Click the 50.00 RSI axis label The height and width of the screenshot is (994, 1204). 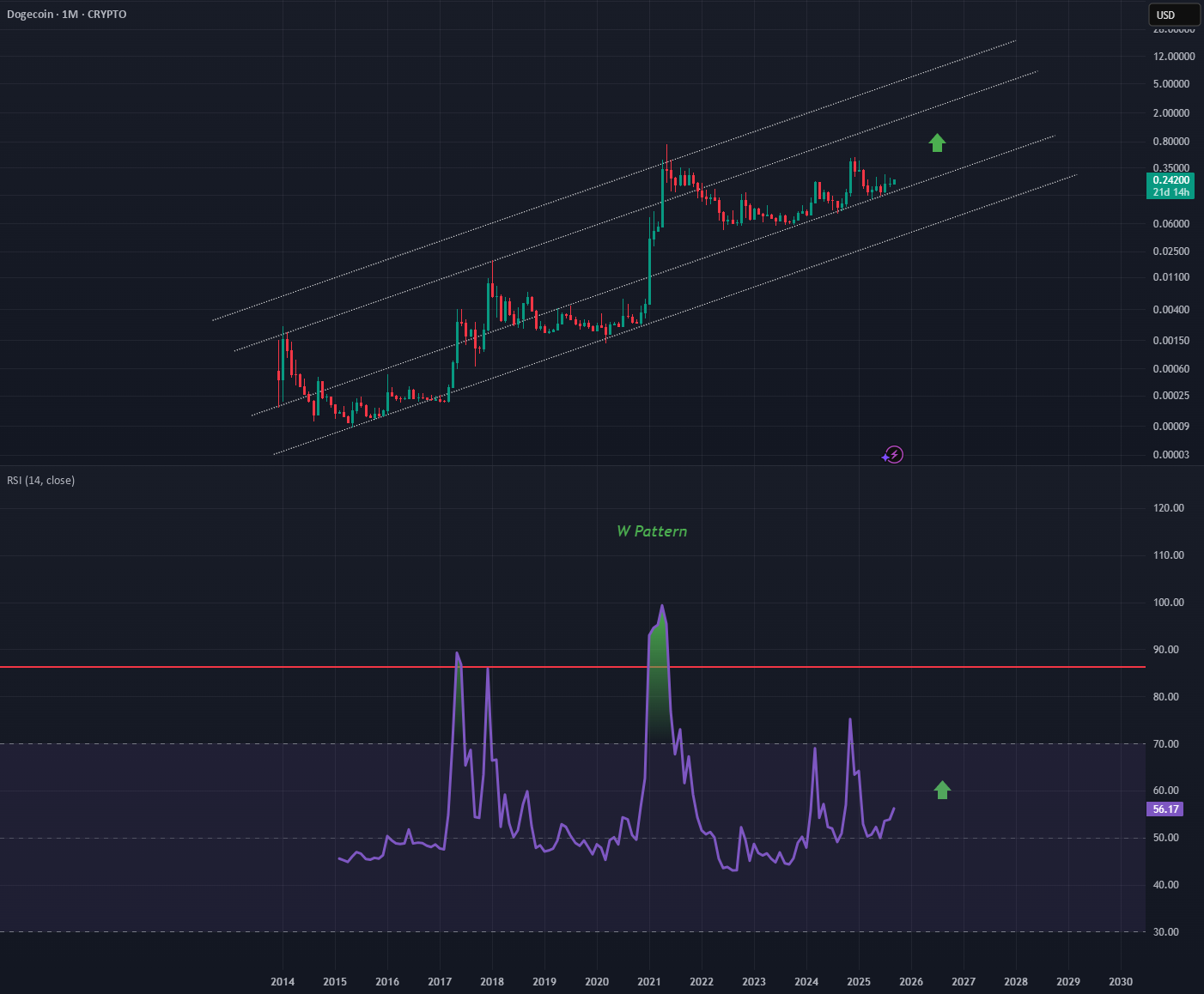pos(1166,838)
